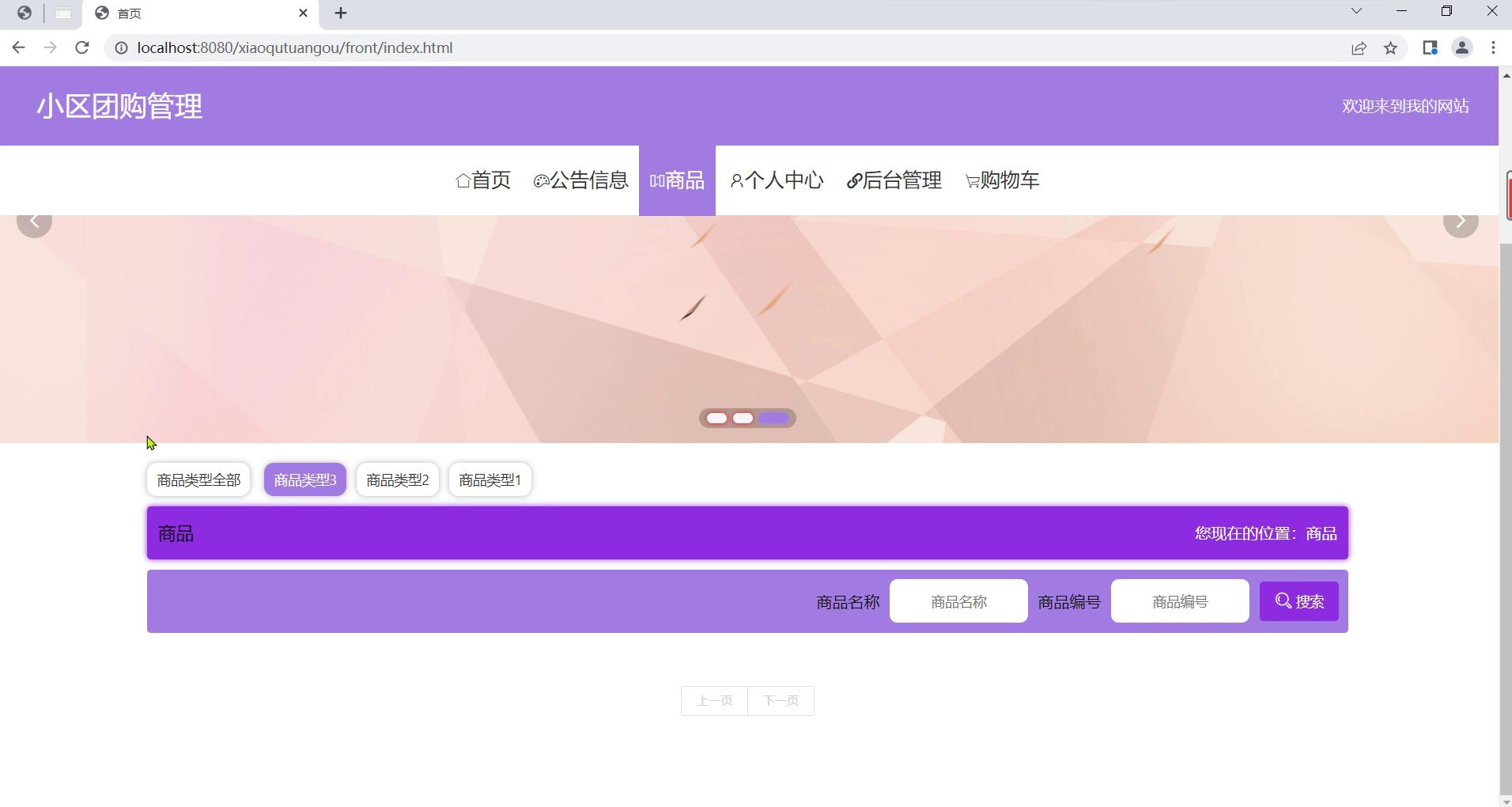Screen dimensions: 1512x807
Task: Select the active third carousel indicator
Action: click(x=774, y=419)
